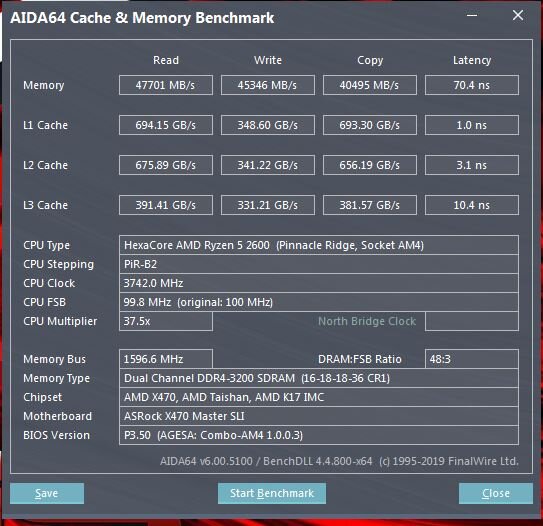Close the benchmark dialog via Close button
543x526 pixels.
click(x=496, y=493)
